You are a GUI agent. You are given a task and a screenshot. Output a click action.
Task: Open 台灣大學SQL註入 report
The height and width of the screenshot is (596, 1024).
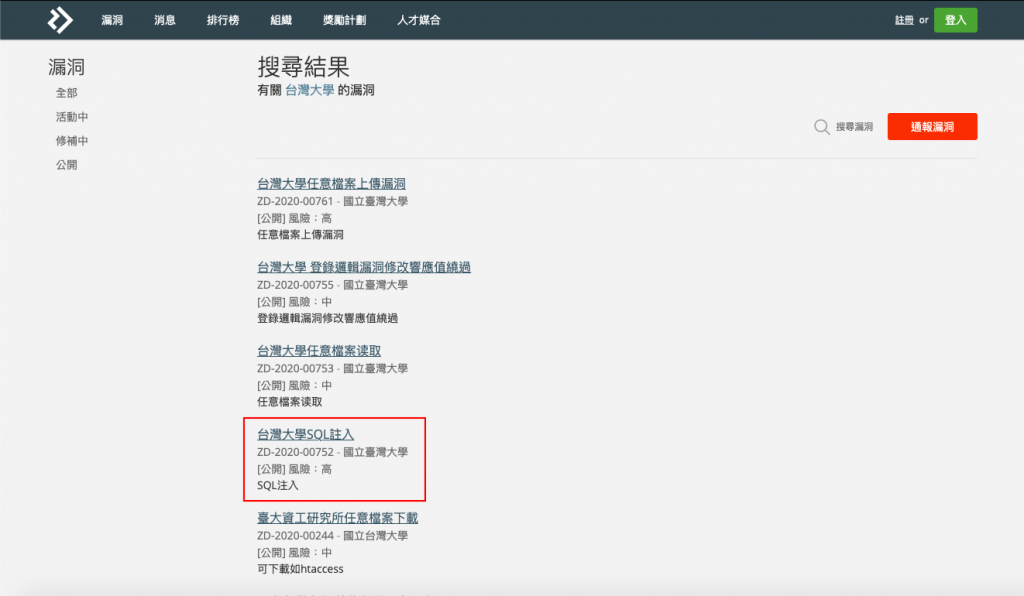[x=306, y=435]
